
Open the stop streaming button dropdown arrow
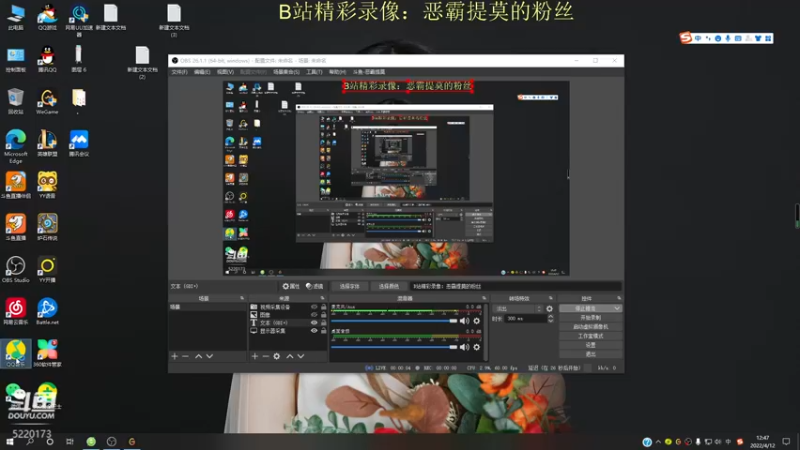point(617,309)
